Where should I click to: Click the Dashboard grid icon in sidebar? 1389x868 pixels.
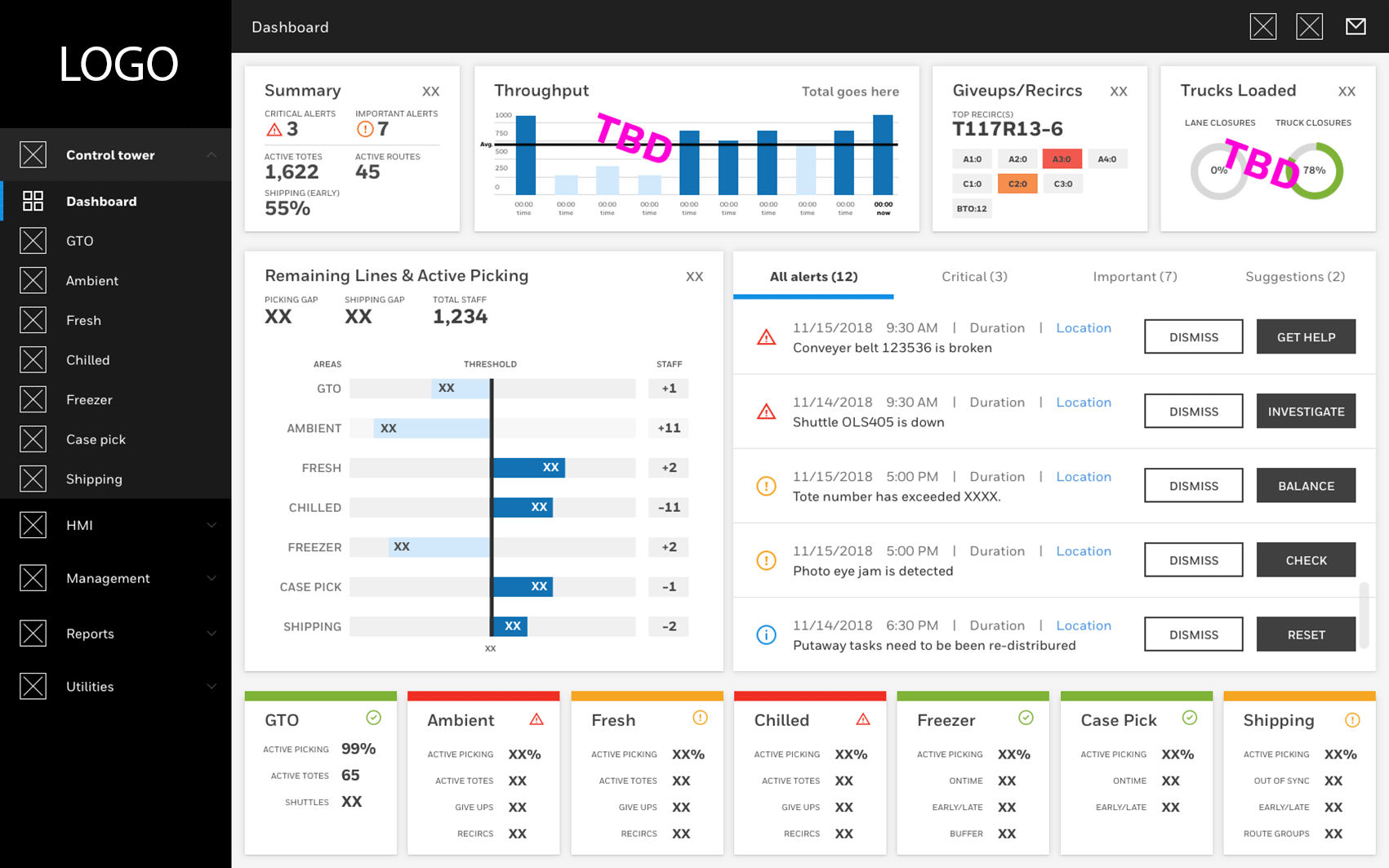pos(33,201)
